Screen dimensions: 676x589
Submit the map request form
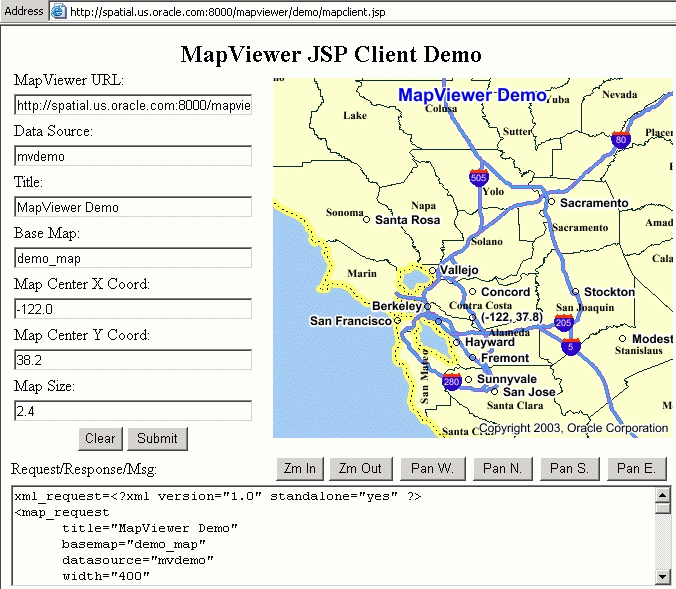coord(157,439)
